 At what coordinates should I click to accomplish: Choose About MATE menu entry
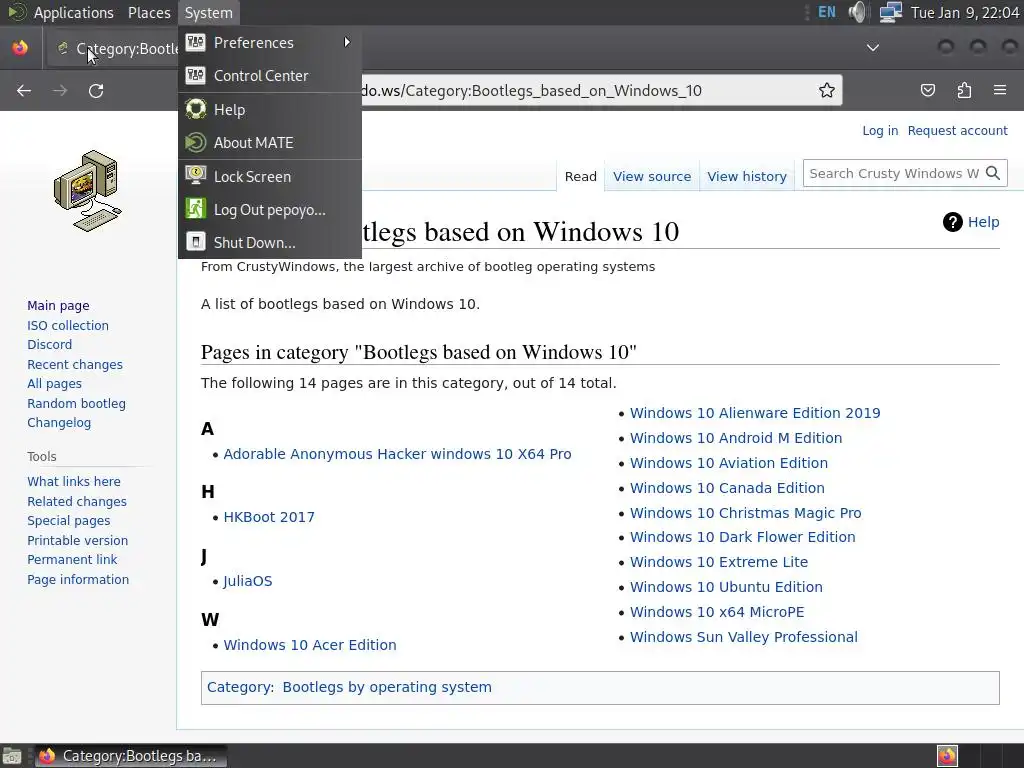[270, 142]
